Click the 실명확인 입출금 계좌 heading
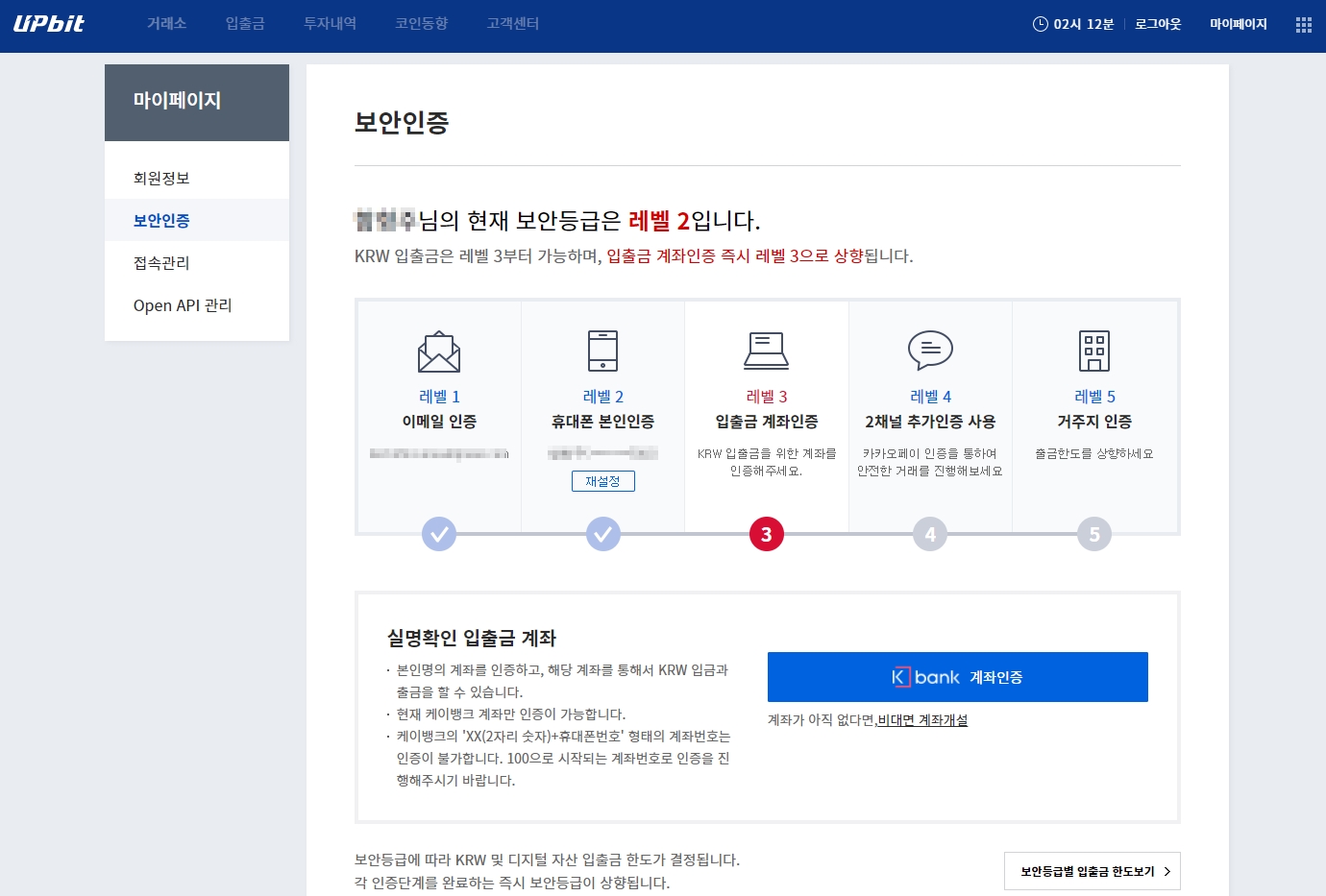The height and width of the screenshot is (896, 1326). [x=472, y=639]
